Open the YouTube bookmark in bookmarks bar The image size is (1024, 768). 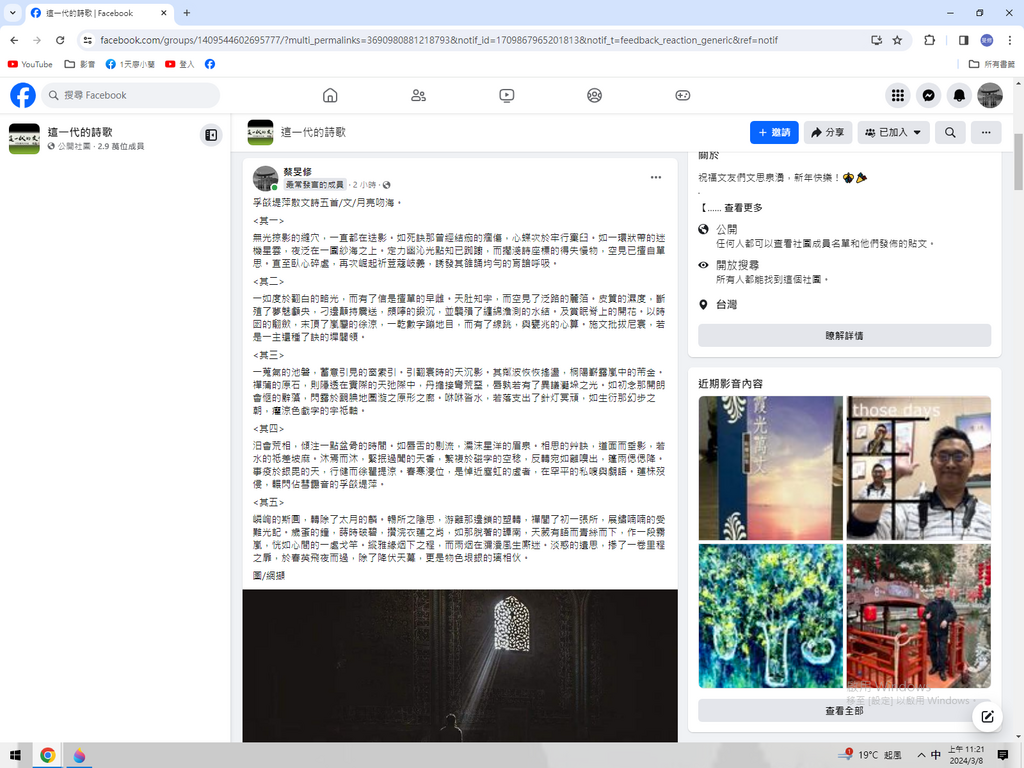[30, 64]
